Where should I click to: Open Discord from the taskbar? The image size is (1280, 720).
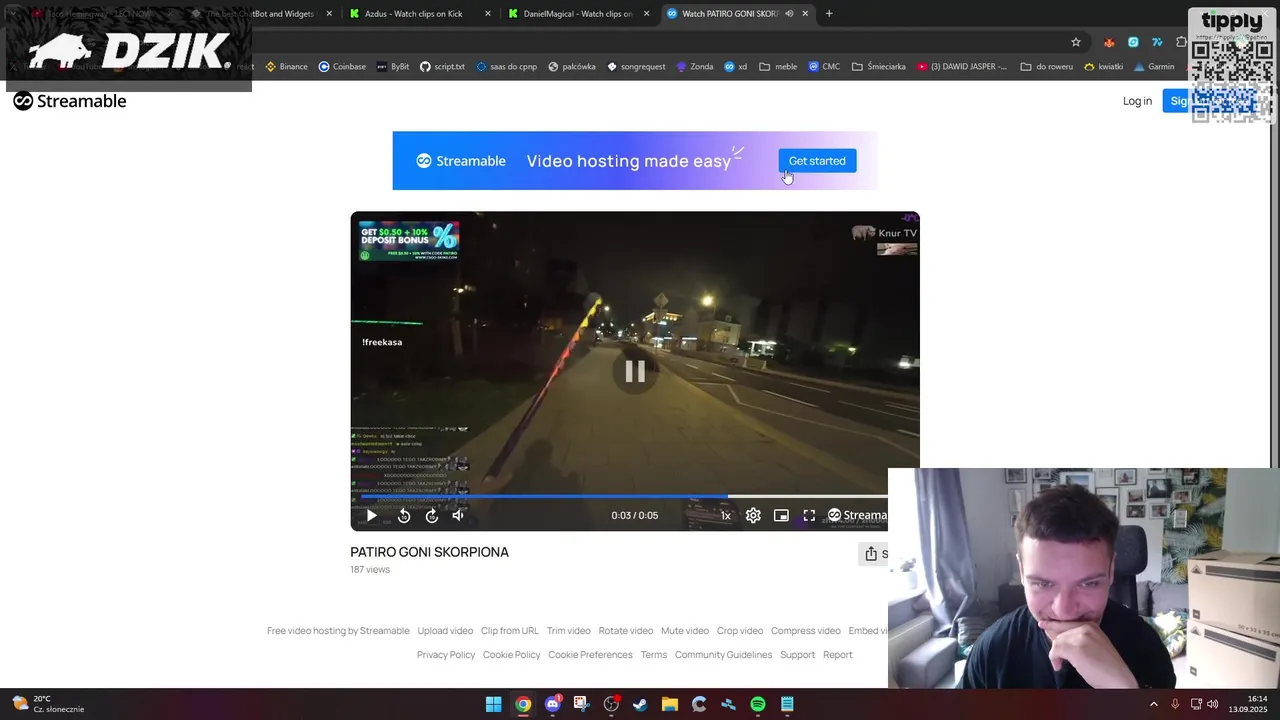552,704
